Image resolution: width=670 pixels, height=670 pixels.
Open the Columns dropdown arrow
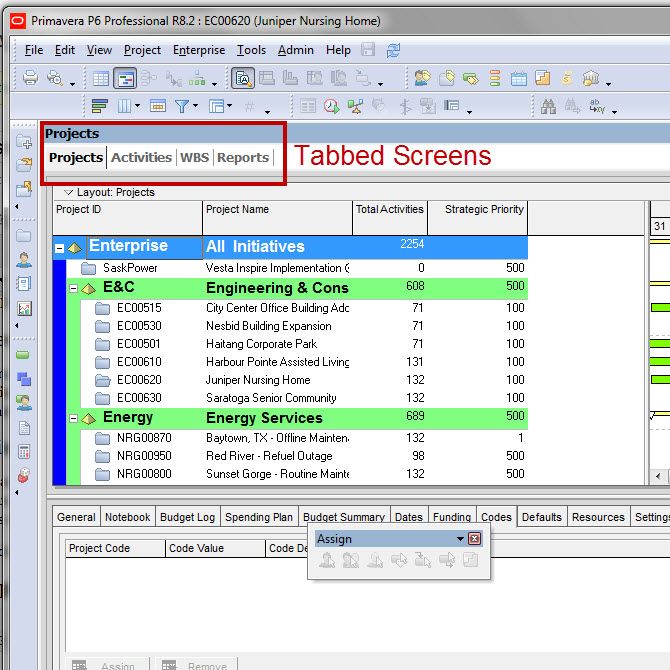click(x=138, y=106)
